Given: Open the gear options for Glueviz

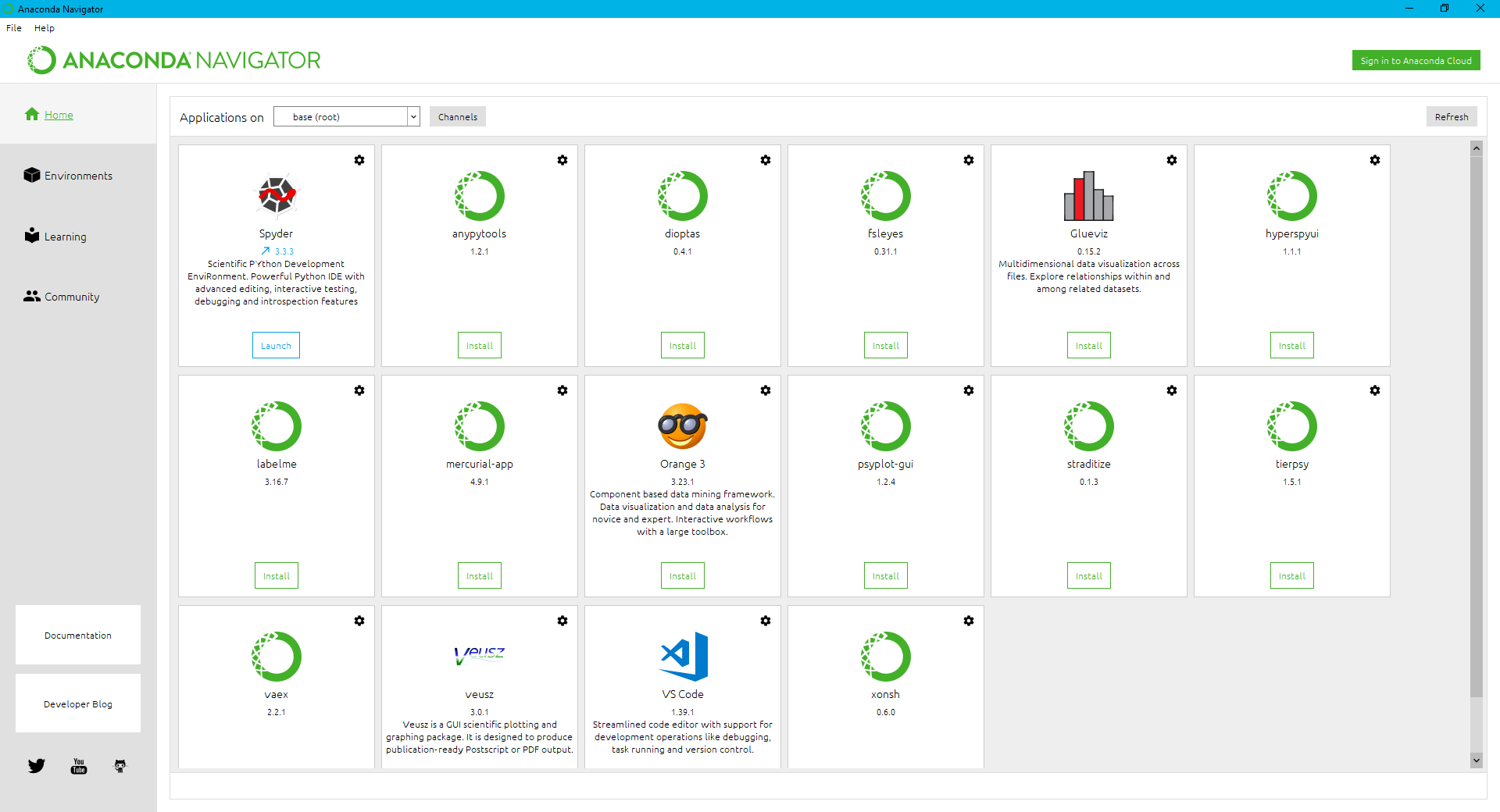Looking at the screenshot, I should [1172, 160].
